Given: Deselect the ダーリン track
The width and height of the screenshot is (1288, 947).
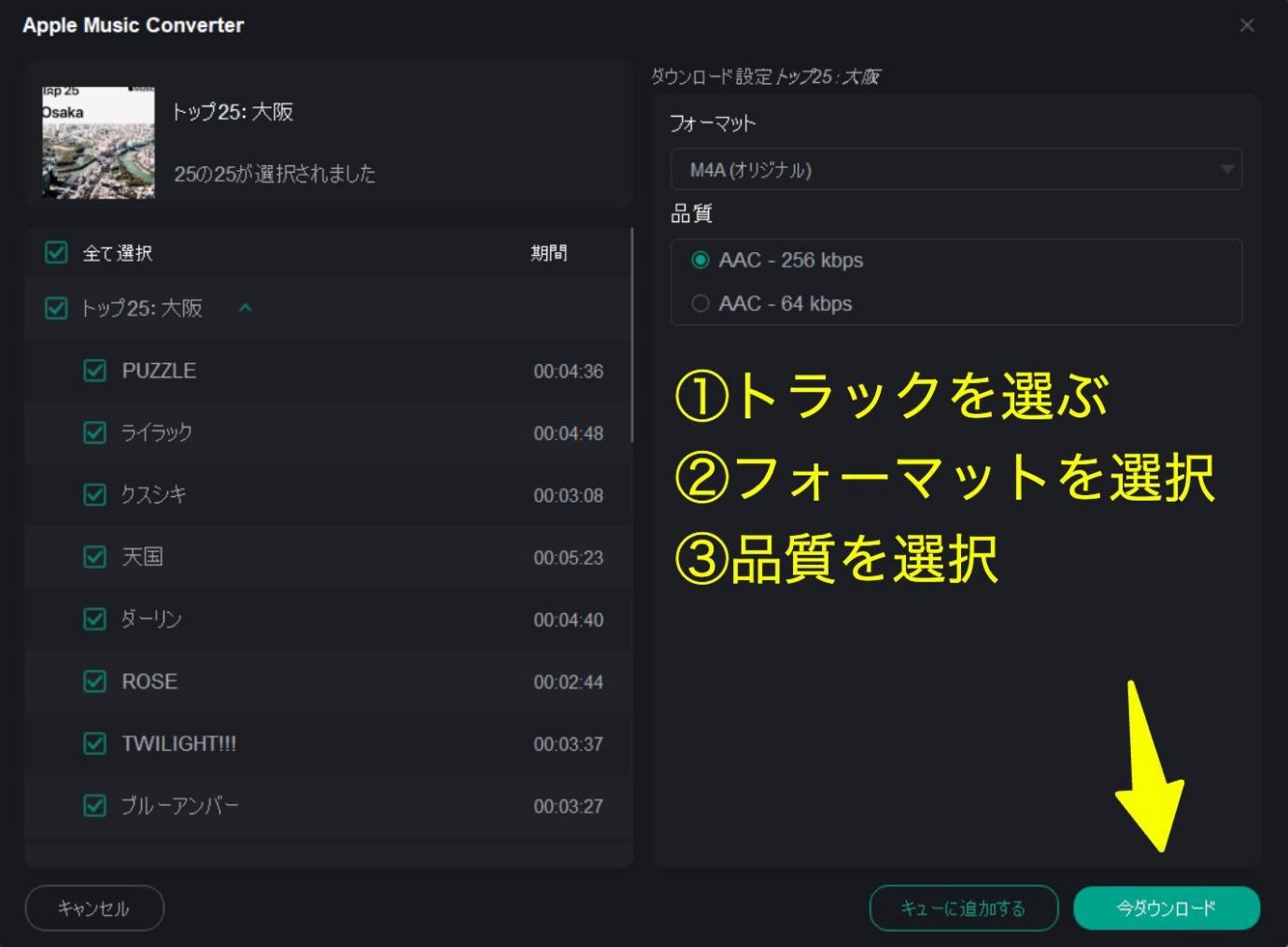Looking at the screenshot, I should 94,619.
